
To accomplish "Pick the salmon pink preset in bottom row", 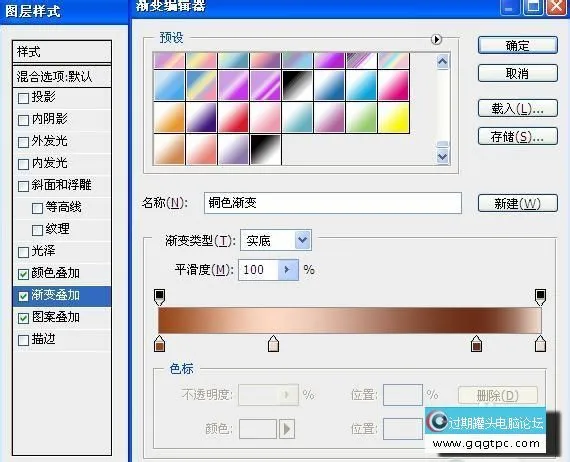I will (201, 149).
